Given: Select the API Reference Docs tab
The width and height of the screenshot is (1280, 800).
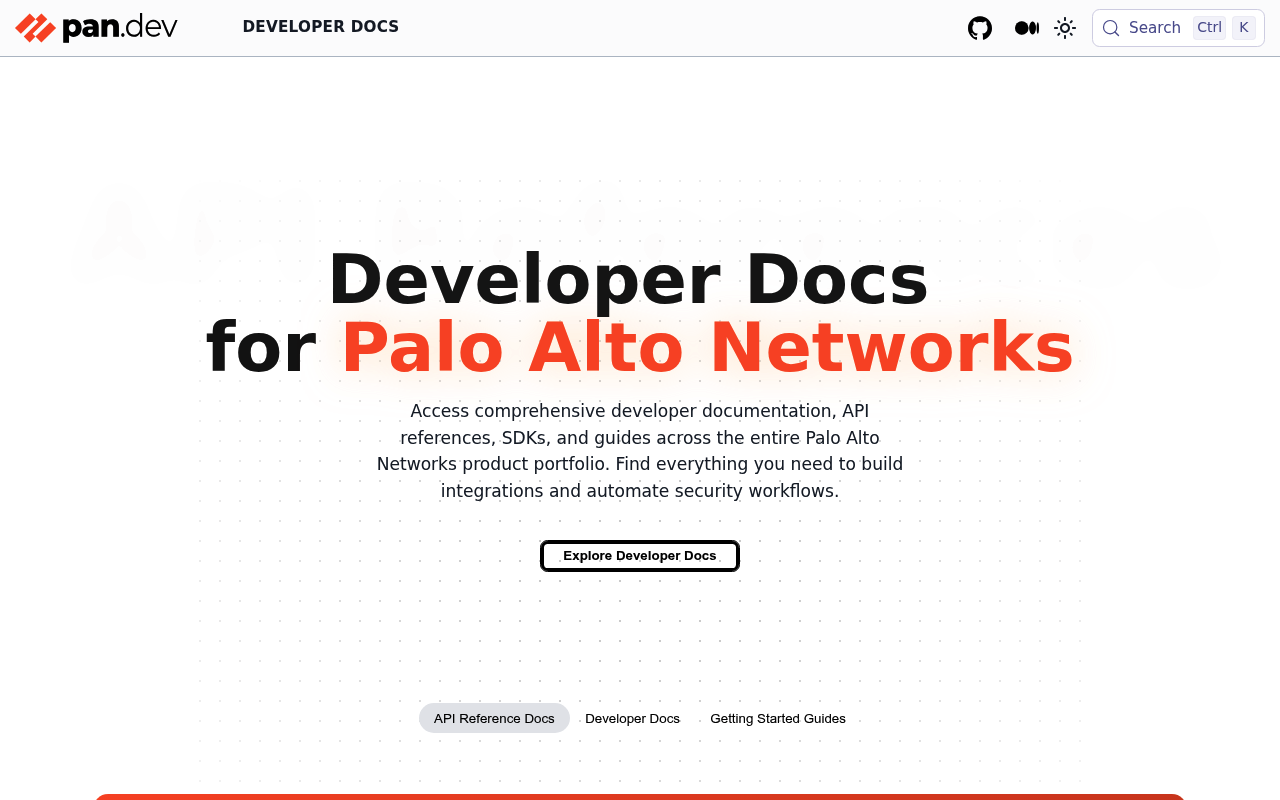Looking at the screenshot, I should coord(494,718).
